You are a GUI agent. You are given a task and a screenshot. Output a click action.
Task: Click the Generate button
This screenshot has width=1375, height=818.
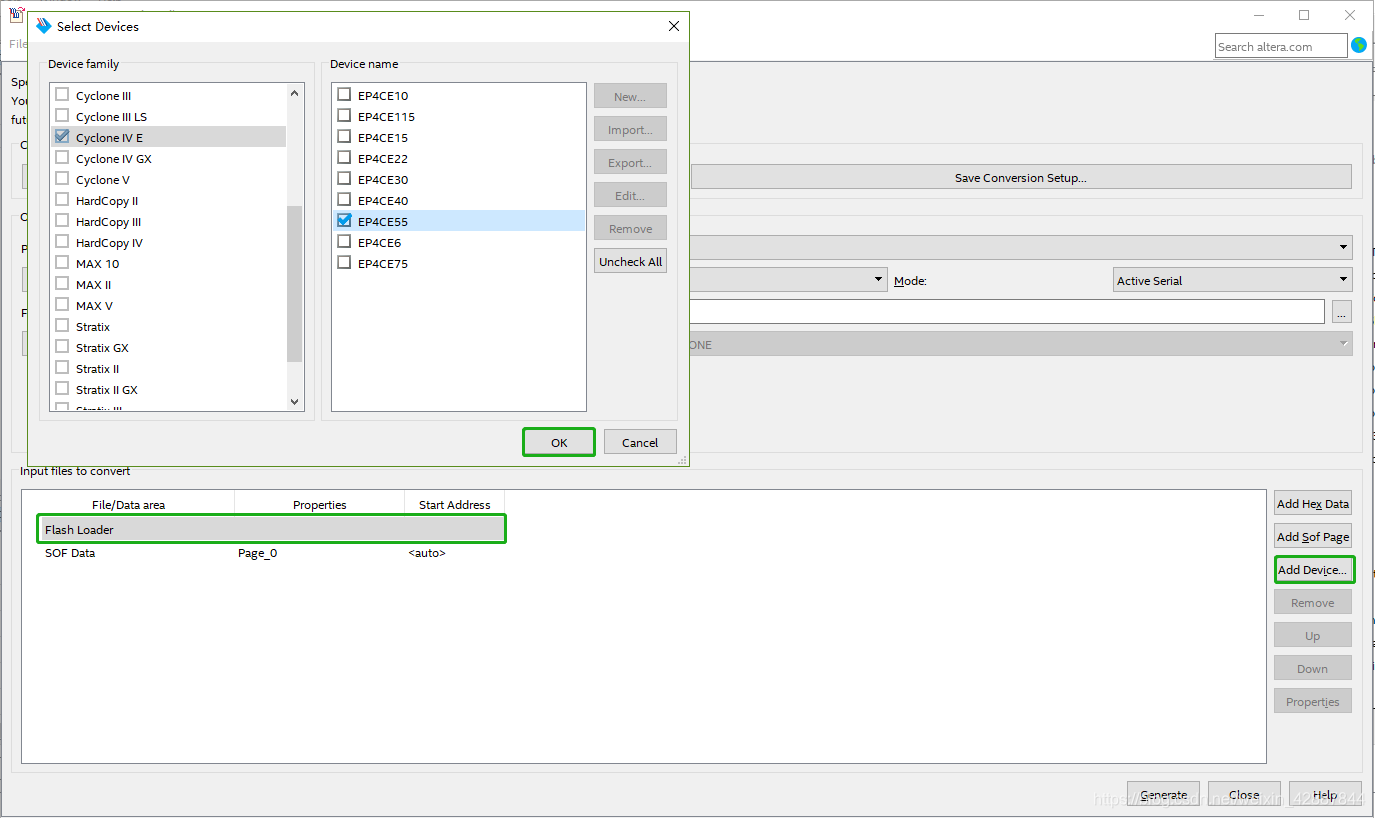pos(1163,794)
